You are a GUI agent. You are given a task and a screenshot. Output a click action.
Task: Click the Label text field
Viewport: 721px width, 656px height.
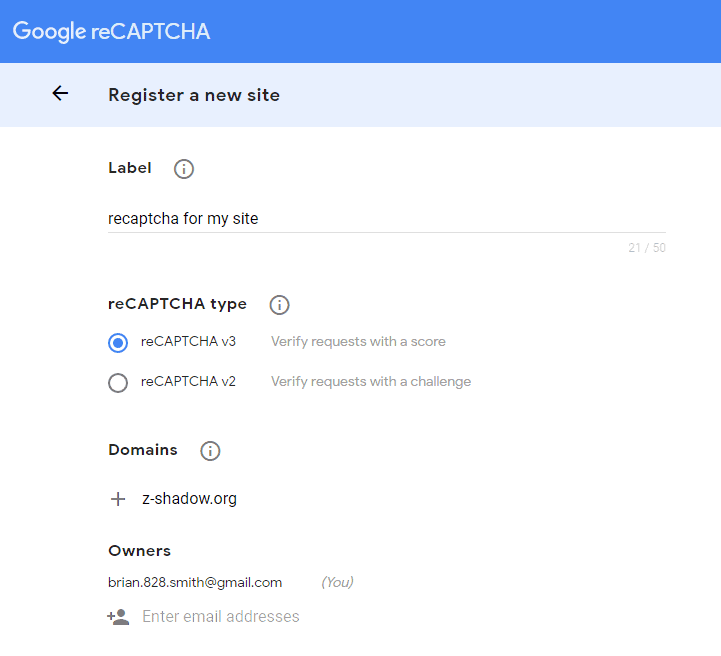386,218
